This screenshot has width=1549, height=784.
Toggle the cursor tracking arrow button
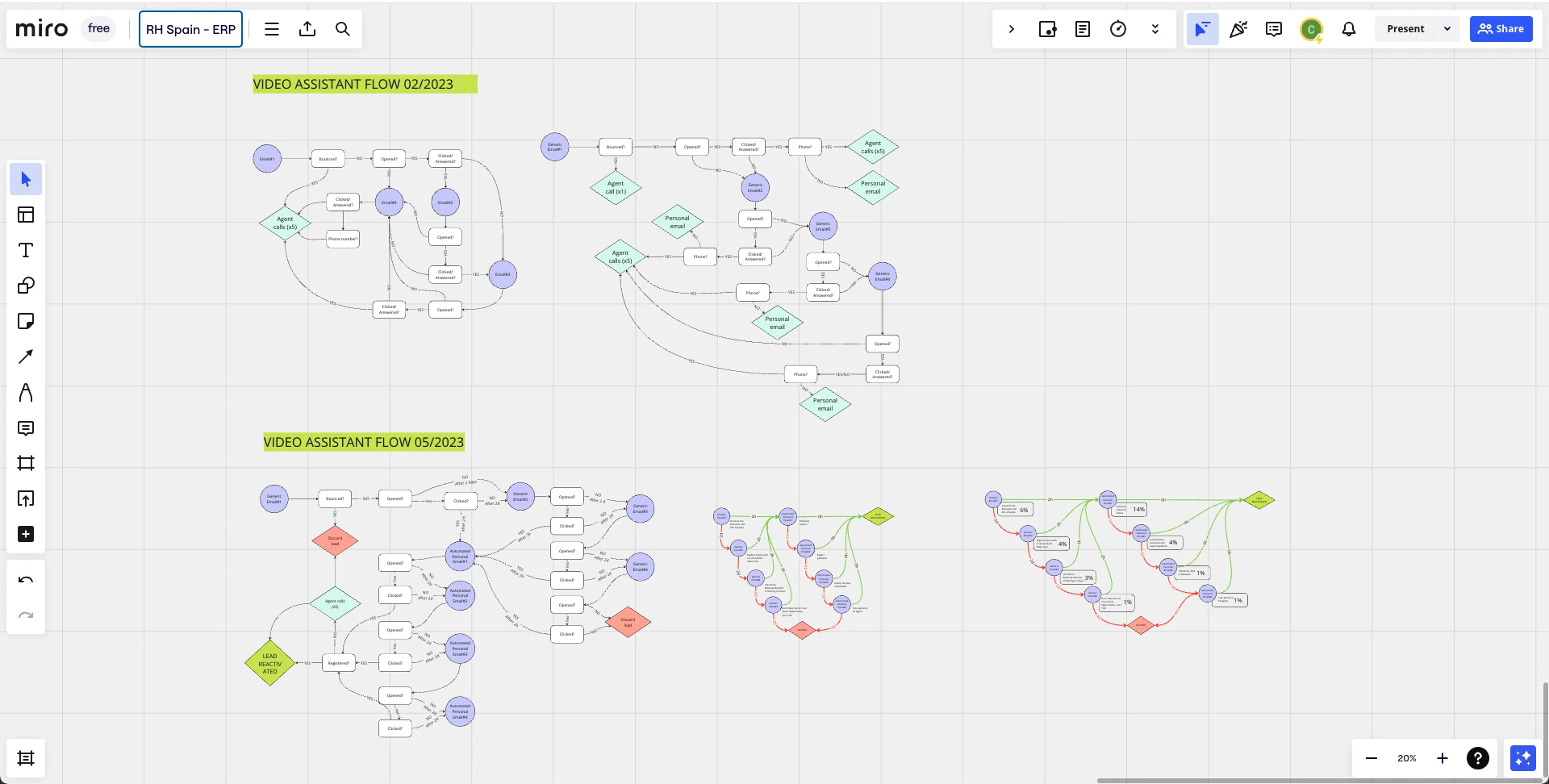[1202, 29]
